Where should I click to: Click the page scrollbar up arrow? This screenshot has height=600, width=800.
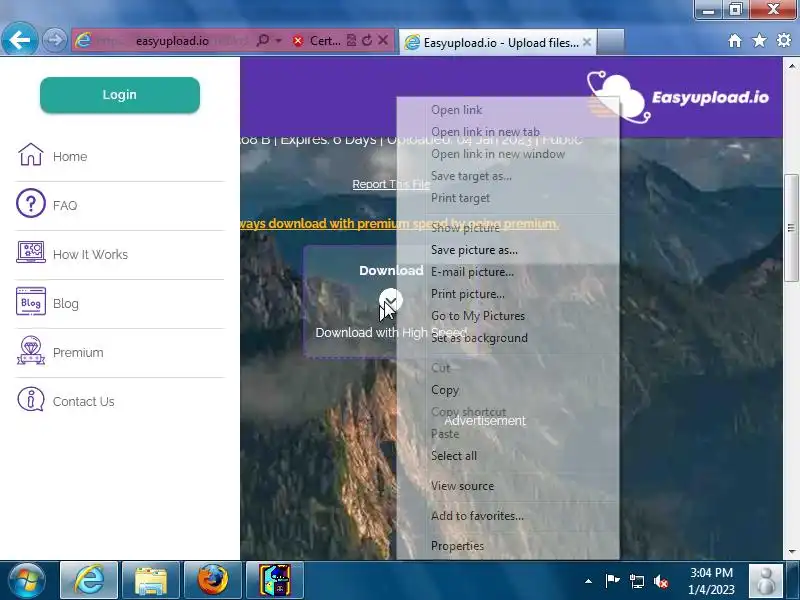791,66
